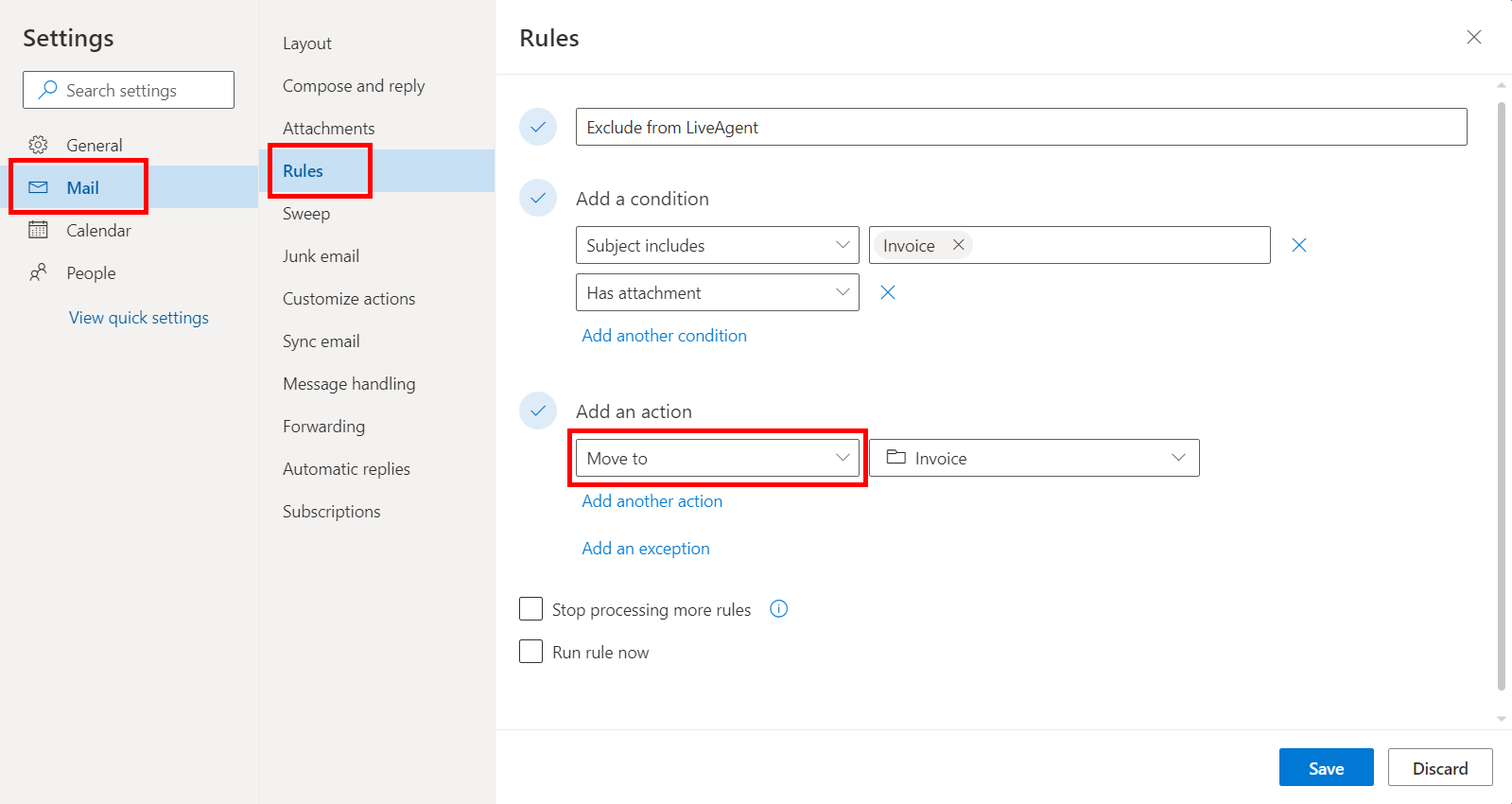Open the Has attachment condition dropdown
Viewport: 1512px width, 804px height.
(x=718, y=292)
